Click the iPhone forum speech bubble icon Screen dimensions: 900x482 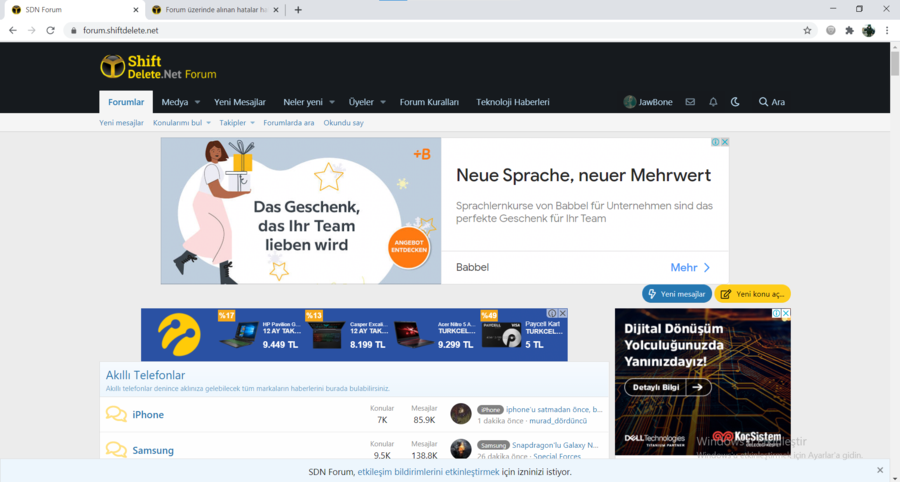[x=116, y=414]
